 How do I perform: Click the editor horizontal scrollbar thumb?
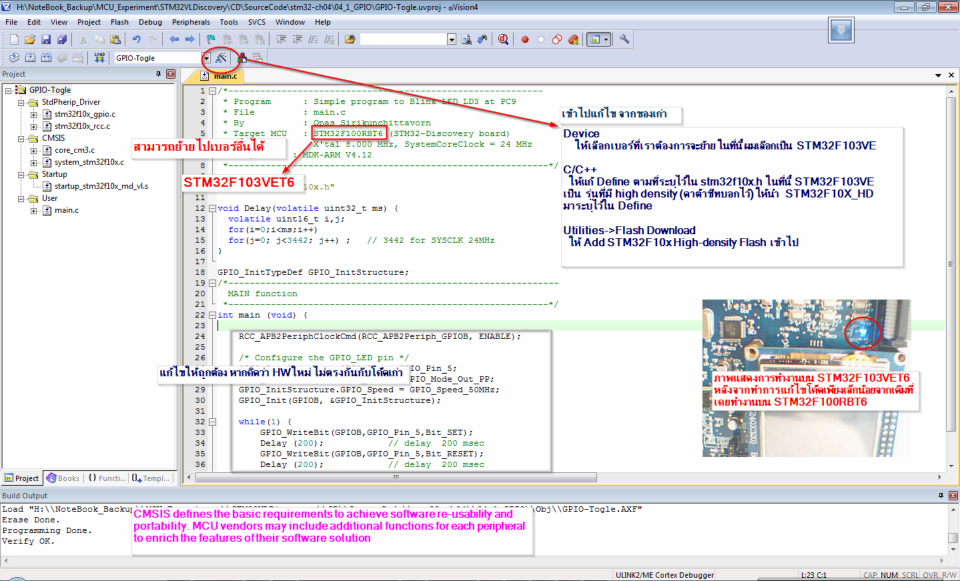point(396,477)
